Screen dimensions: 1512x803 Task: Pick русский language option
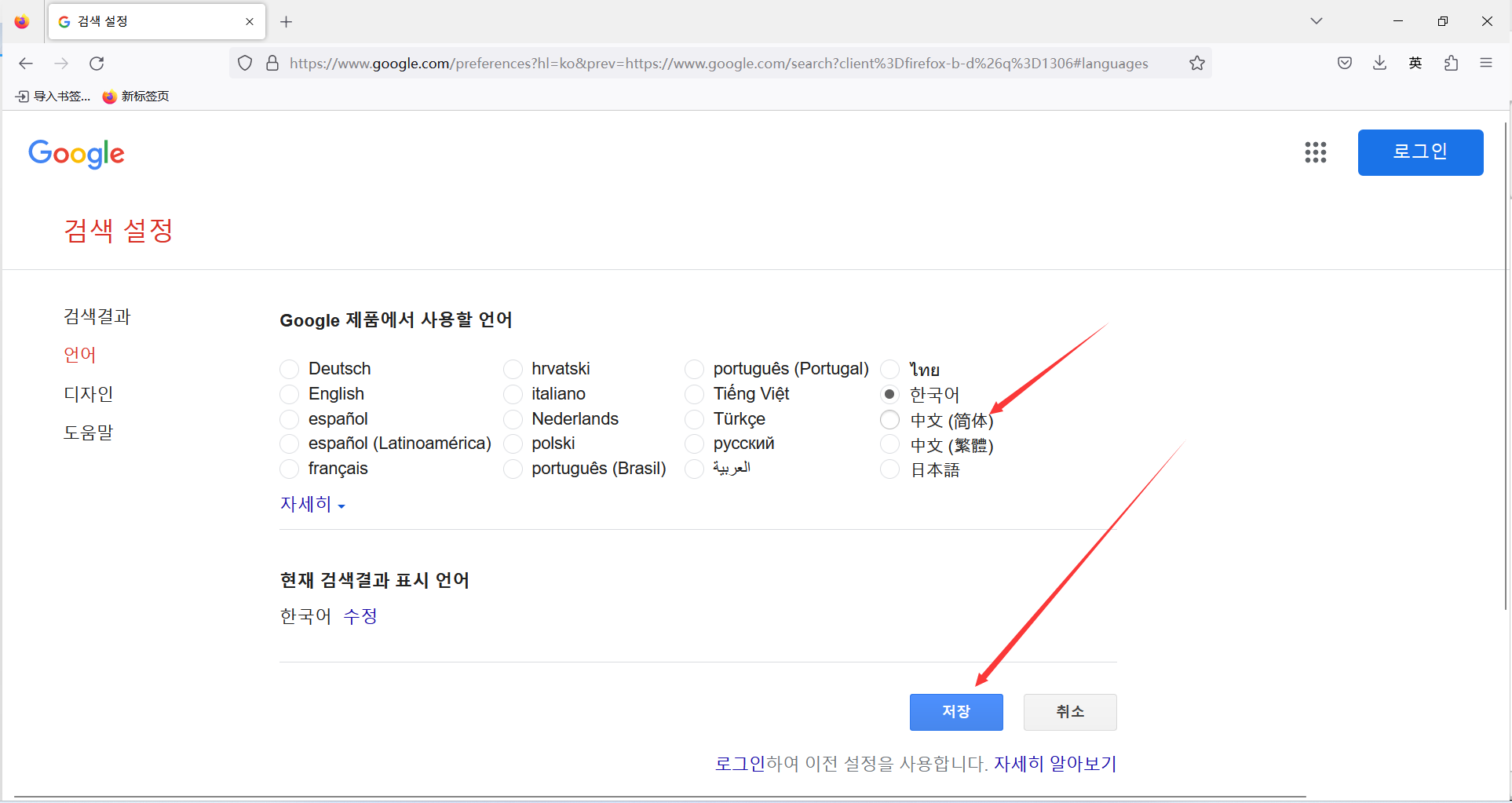[695, 443]
